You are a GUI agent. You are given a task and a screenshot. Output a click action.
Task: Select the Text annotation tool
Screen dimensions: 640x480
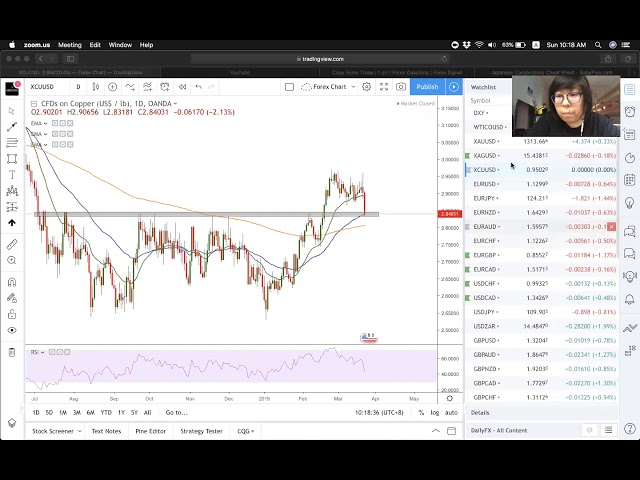12,175
